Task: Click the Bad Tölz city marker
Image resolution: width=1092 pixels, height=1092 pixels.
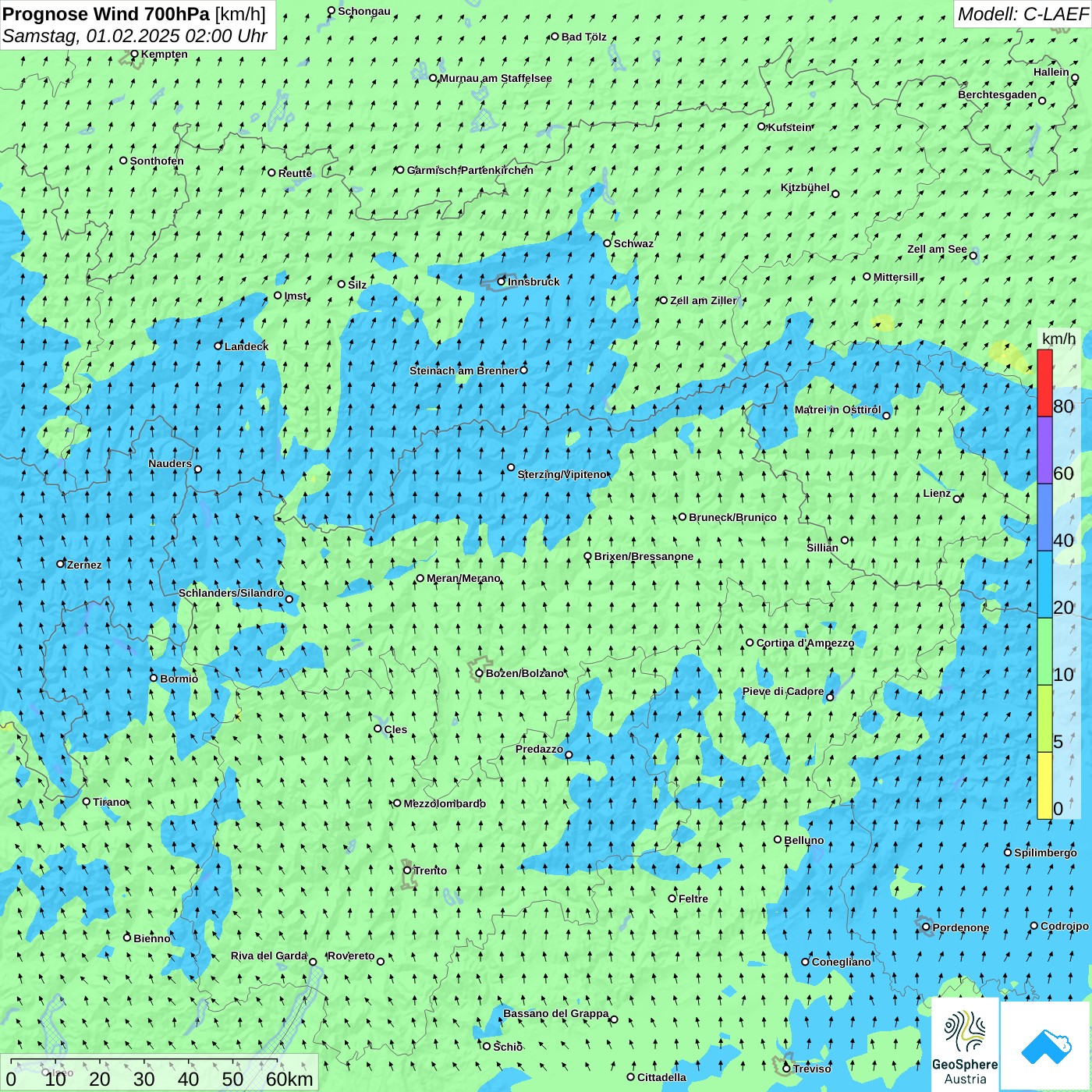Action: 555,36
